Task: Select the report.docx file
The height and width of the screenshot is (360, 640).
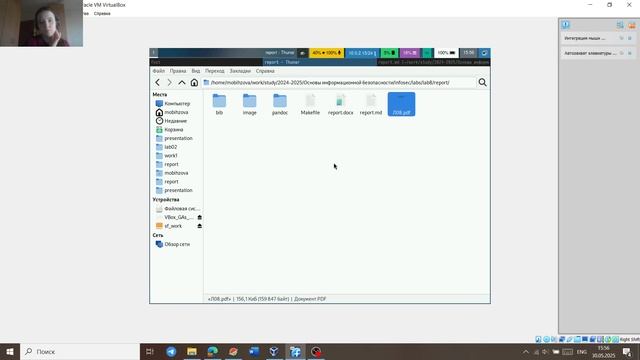Action: pos(340,104)
